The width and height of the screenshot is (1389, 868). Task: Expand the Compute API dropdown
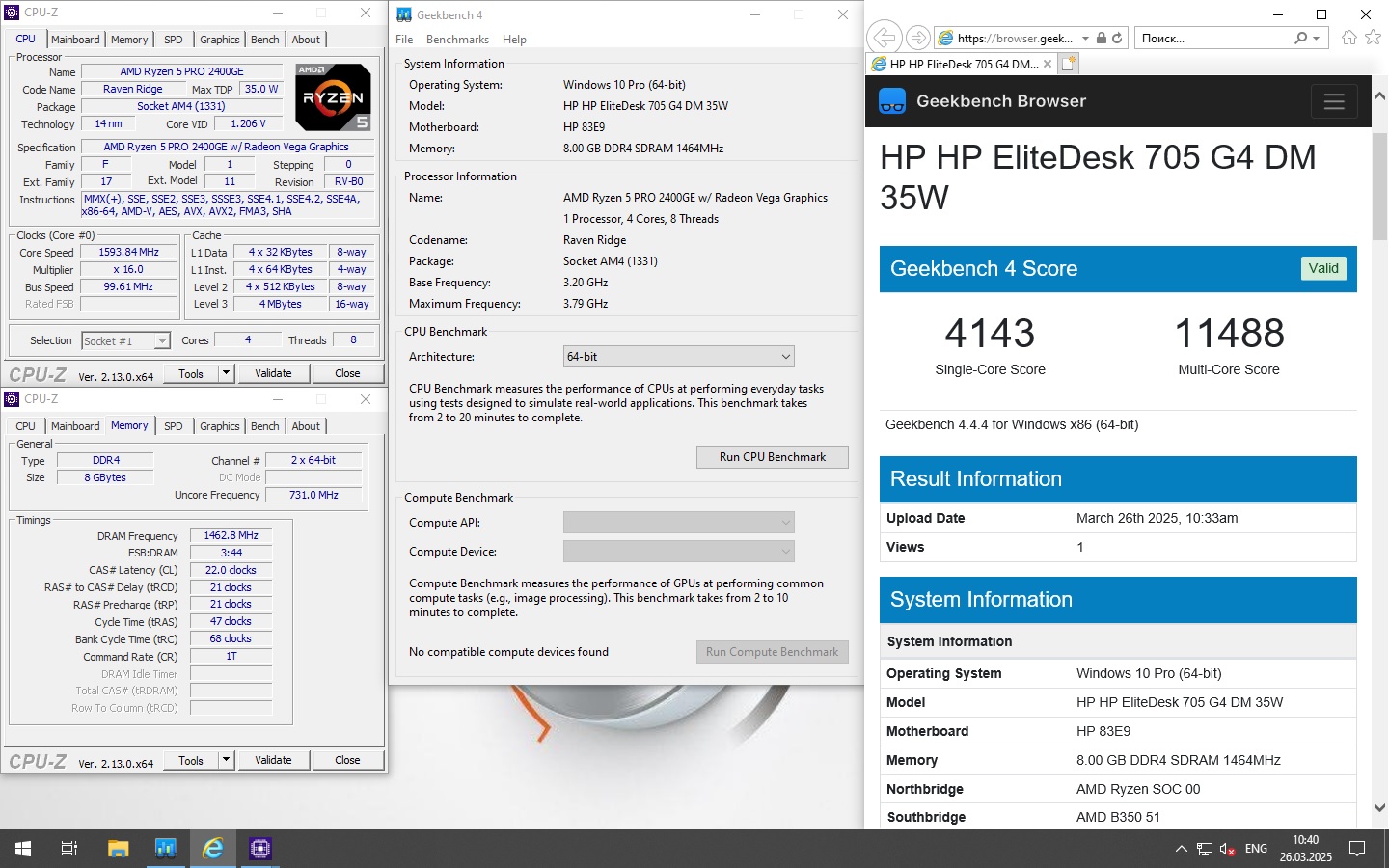(785, 523)
